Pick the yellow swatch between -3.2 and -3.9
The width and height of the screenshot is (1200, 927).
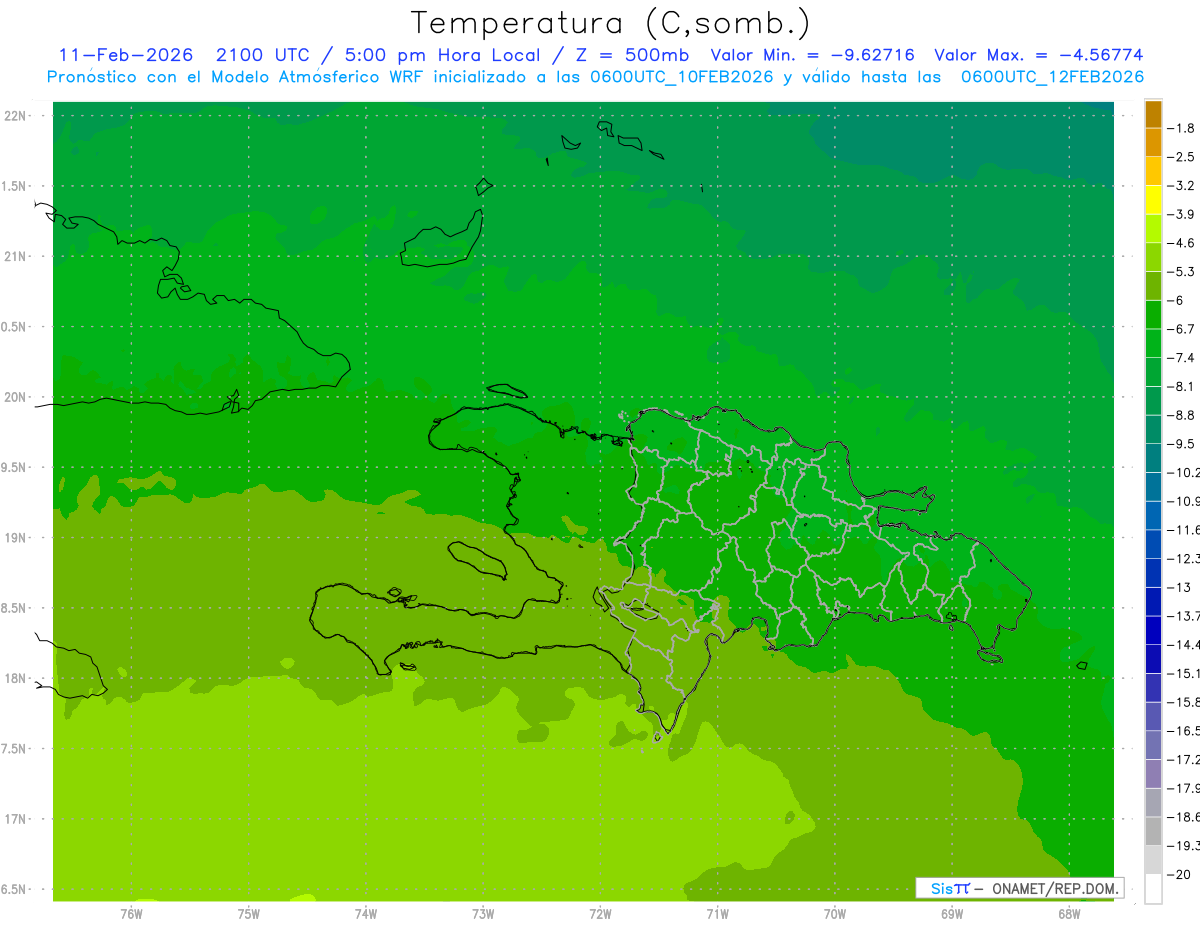coord(1153,200)
